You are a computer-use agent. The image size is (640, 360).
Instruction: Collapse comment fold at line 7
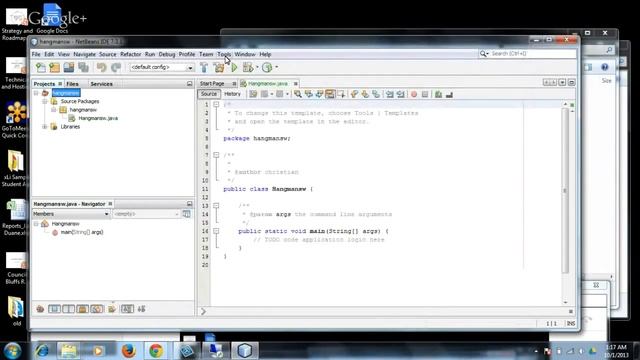pyautogui.click(x=216, y=155)
